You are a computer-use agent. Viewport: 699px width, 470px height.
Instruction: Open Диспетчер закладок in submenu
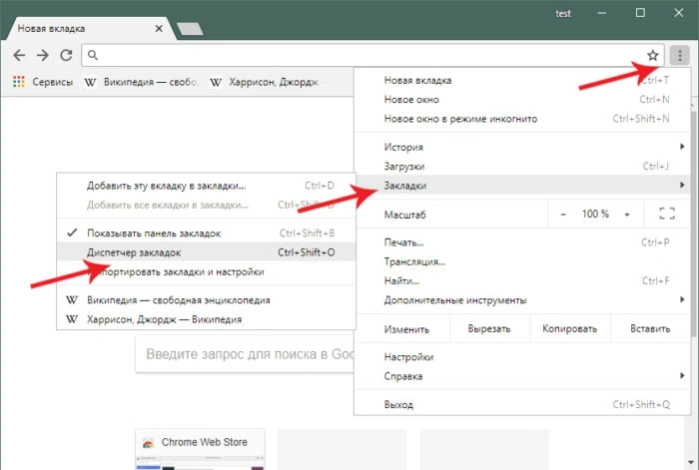(x=206, y=252)
